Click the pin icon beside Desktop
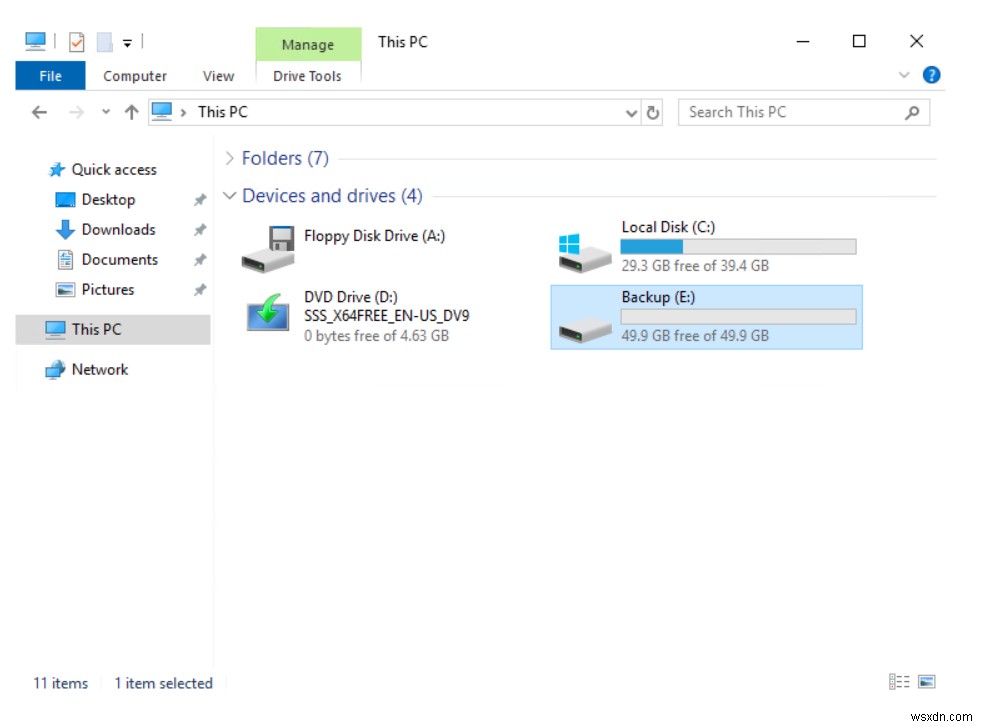Image resolution: width=984 pixels, height=727 pixels. click(200, 200)
